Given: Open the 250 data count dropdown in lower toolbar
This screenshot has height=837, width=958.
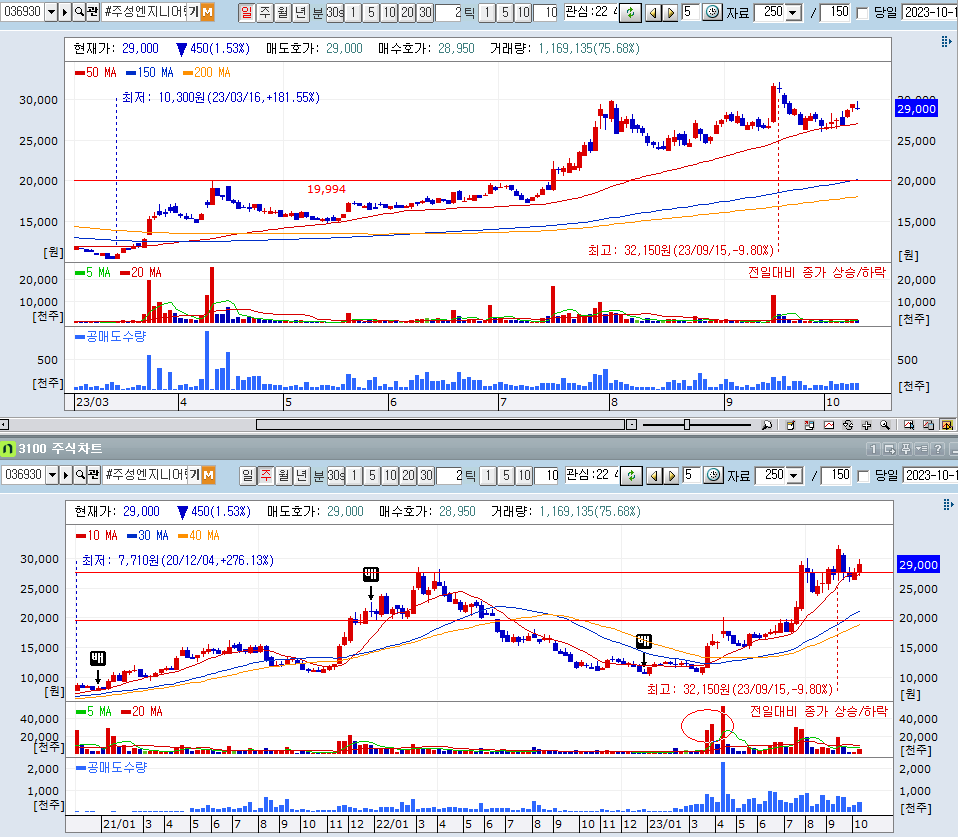Looking at the screenshot, I should point(794,475).
